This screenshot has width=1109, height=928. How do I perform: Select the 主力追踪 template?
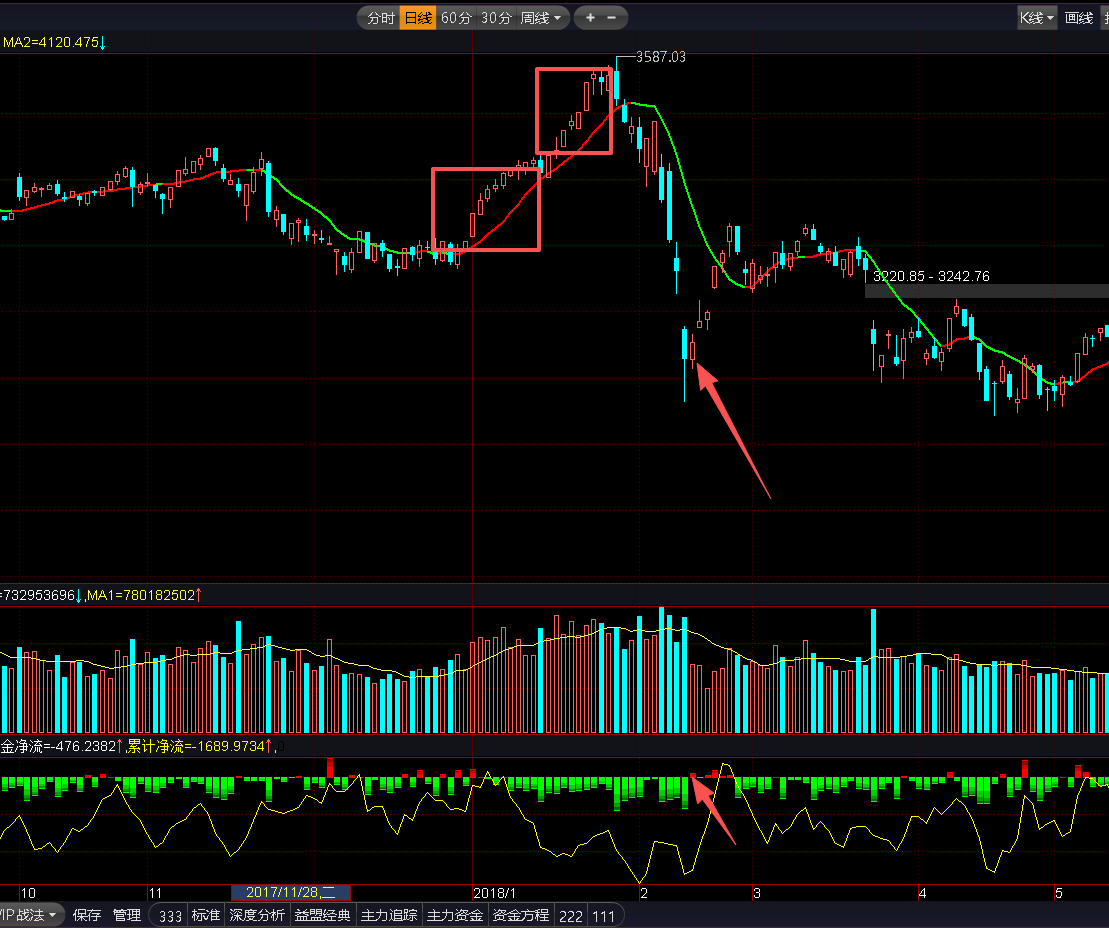[389, 915]
